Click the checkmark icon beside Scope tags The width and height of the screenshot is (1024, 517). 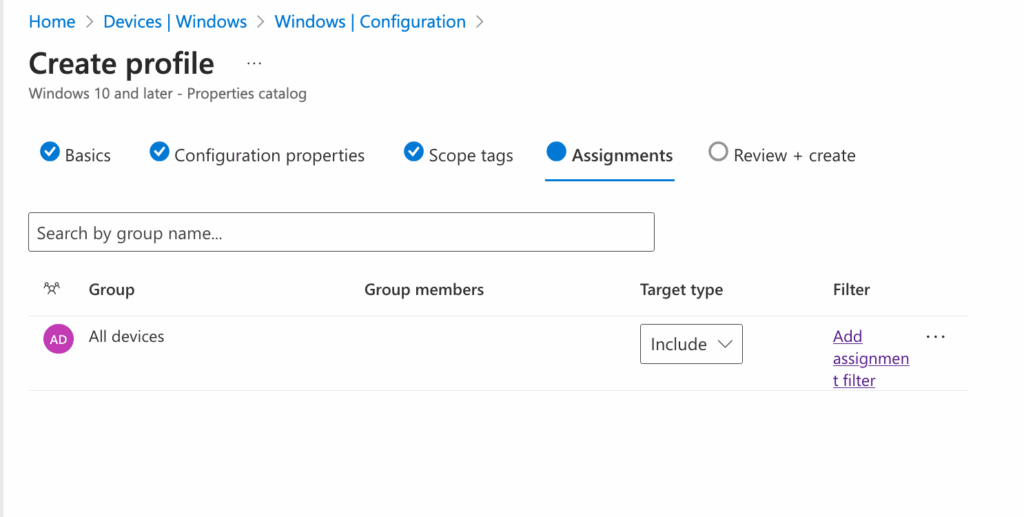[413, 153]
